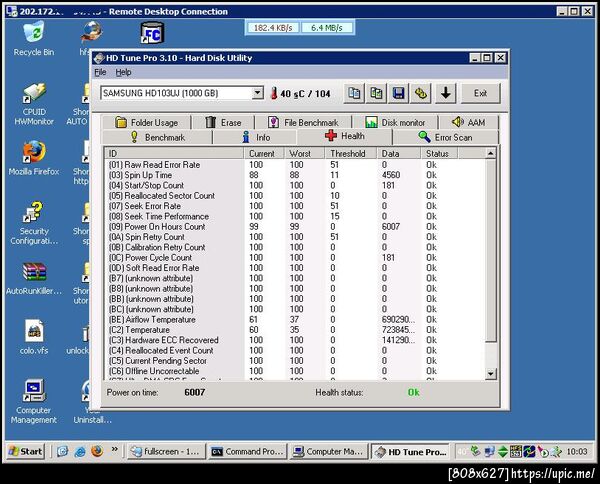This screenshot has height=484, width=600.
Task: Click the scroll up arrow of attribute list
Action: (x=491, y=153)
